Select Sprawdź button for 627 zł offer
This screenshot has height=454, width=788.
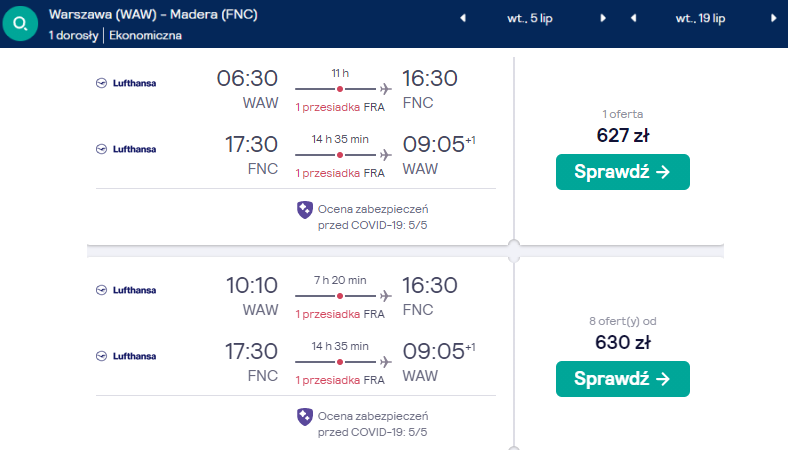tap(623, 172)
